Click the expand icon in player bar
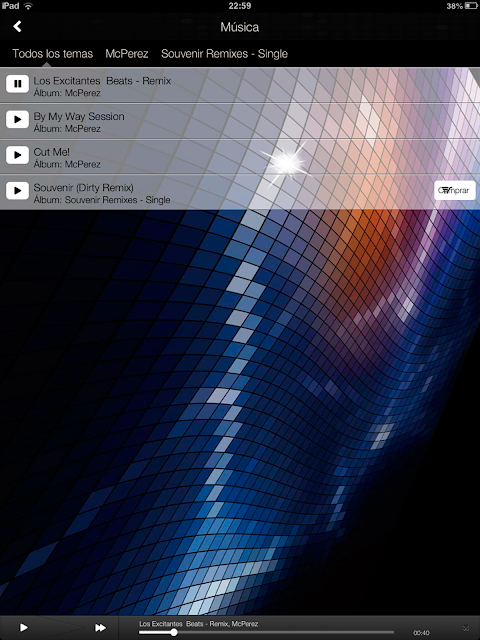 click(x=466, y=628)
